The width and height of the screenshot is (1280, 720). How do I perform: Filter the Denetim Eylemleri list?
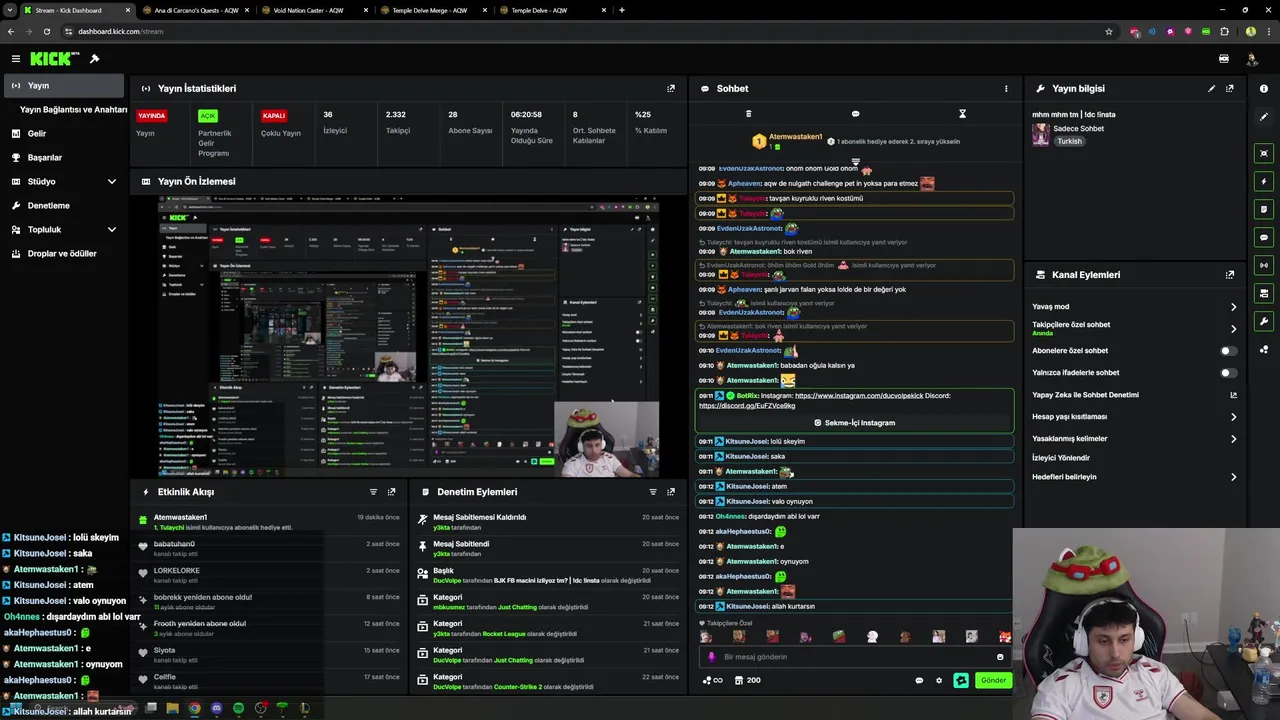[653, 492]
